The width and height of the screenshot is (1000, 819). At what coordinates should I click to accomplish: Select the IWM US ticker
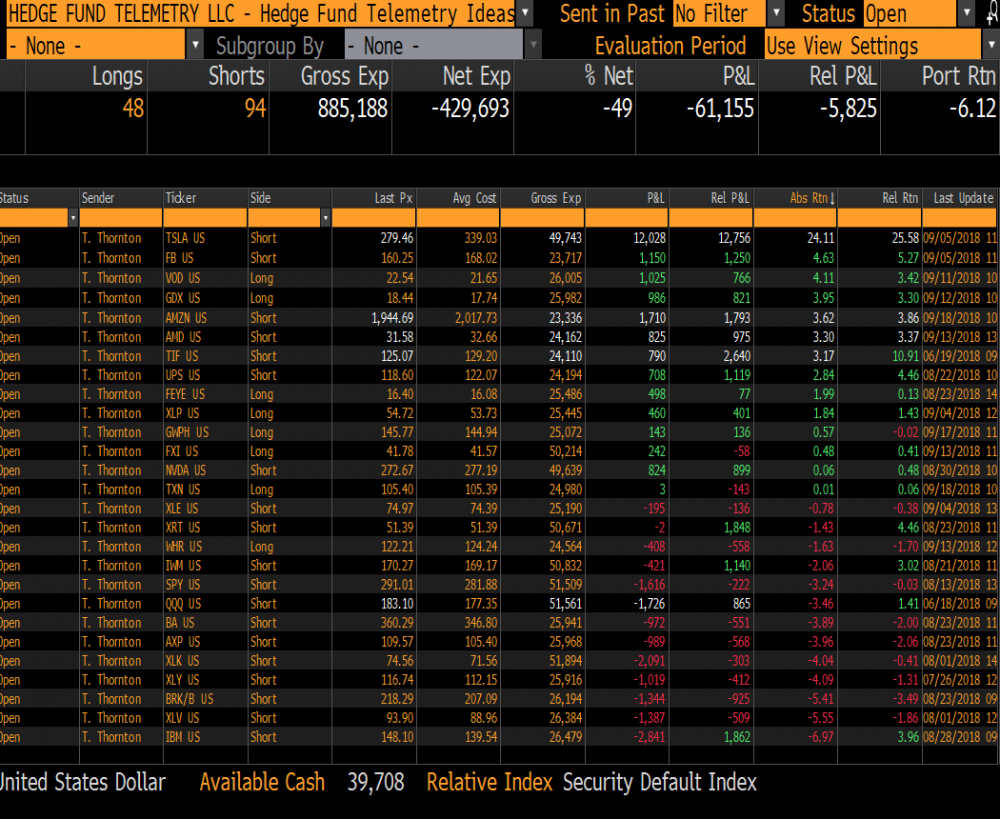183,566
